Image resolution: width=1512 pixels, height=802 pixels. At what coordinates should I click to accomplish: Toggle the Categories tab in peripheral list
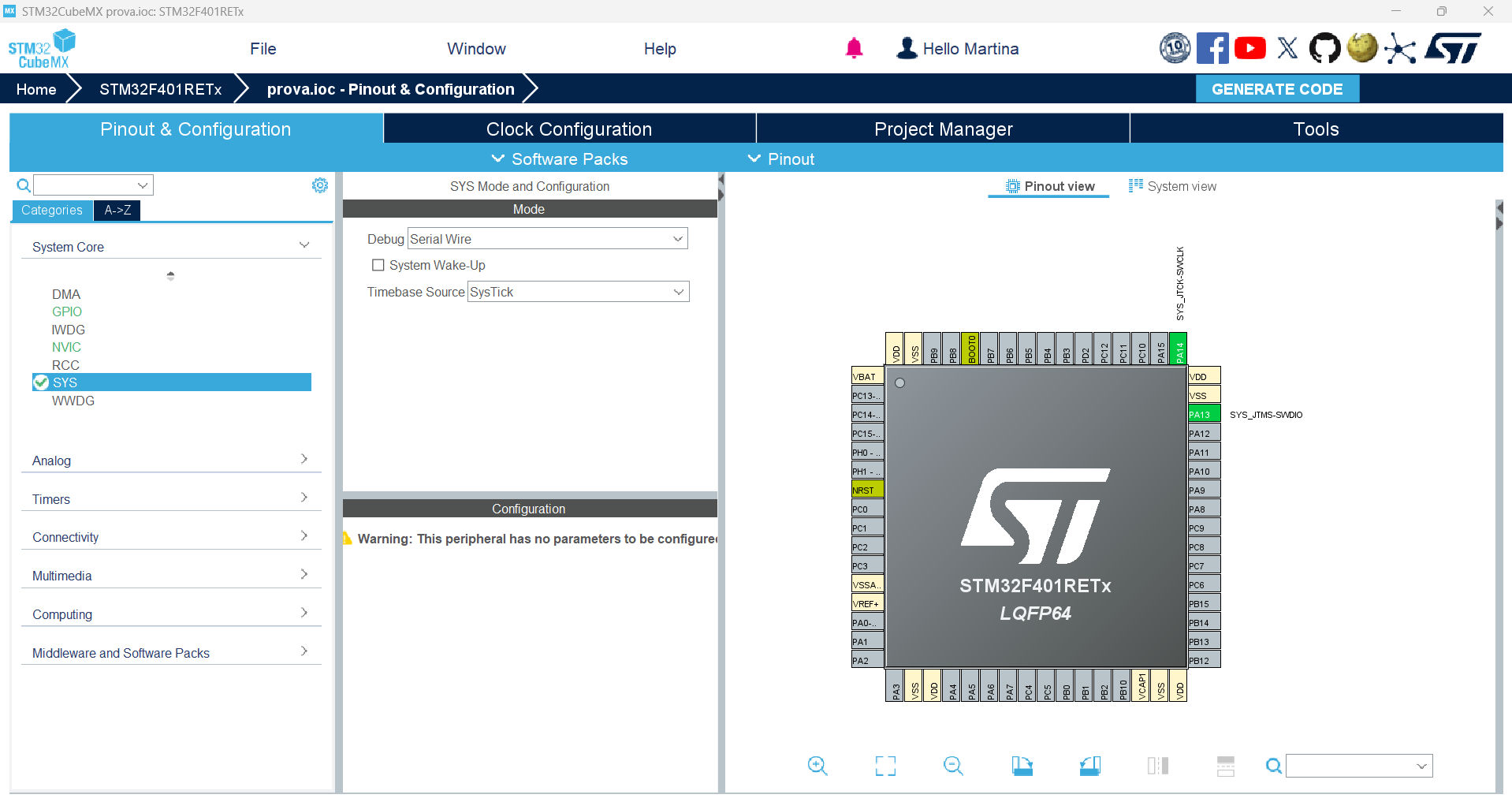click(x=51, y=211)
